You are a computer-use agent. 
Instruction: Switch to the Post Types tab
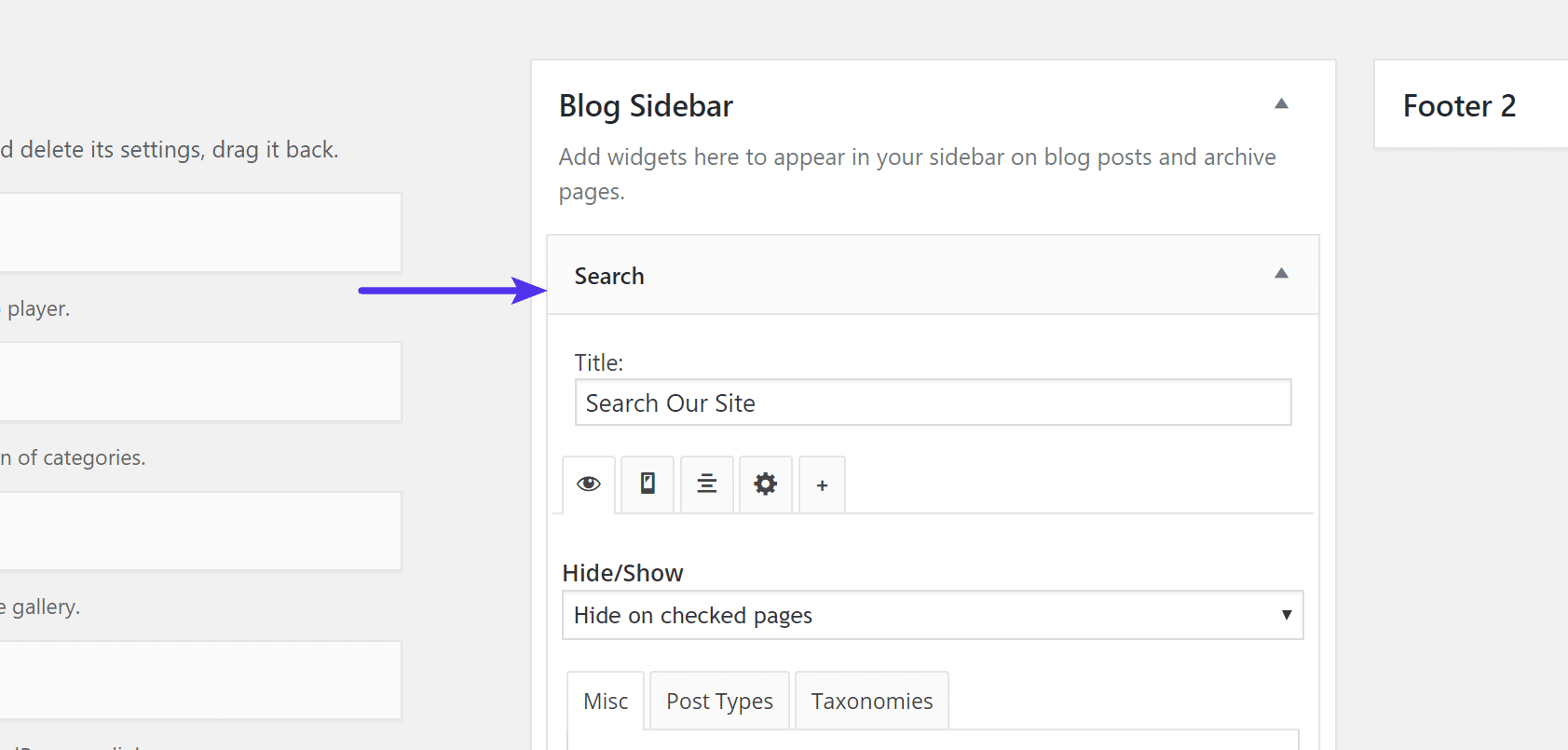(x=719, y=702)
